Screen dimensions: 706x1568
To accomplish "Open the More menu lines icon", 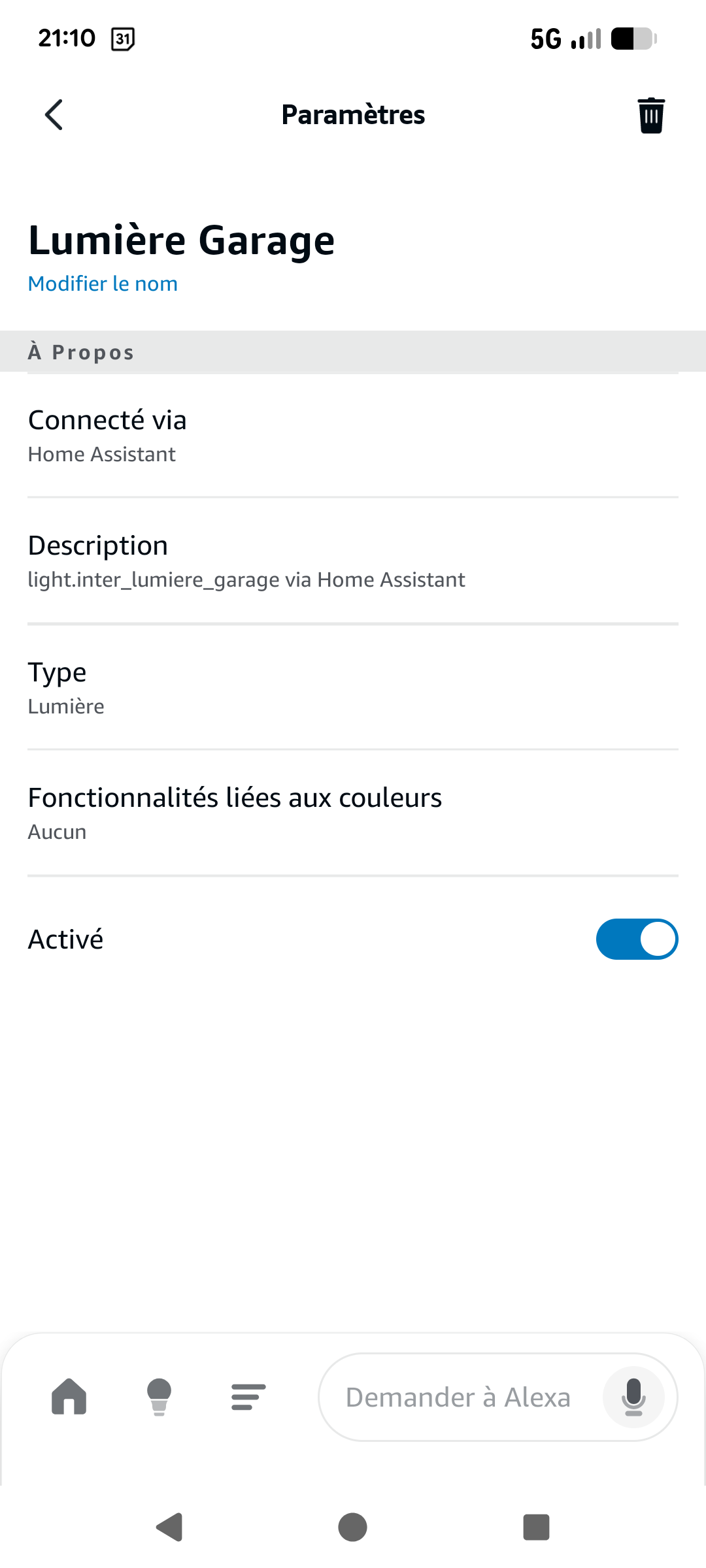I will pyautogui.click(x=248, y=1397).
